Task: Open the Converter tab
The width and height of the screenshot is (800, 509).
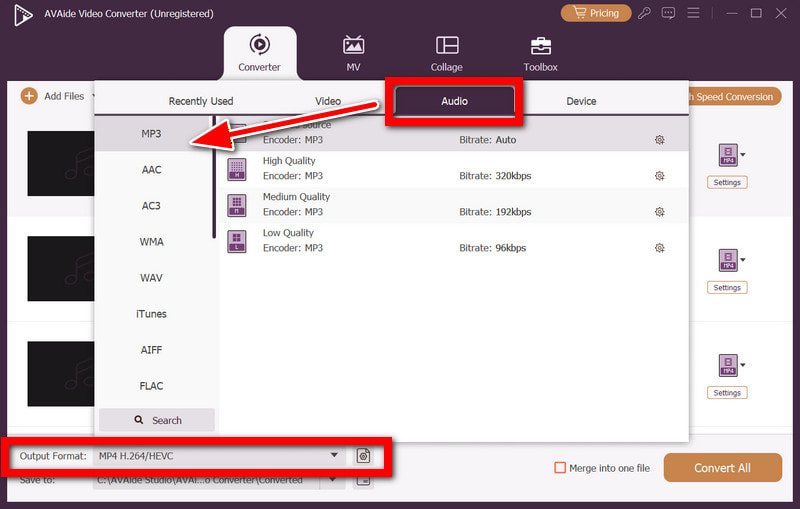Action: click(x=260, y=53)
